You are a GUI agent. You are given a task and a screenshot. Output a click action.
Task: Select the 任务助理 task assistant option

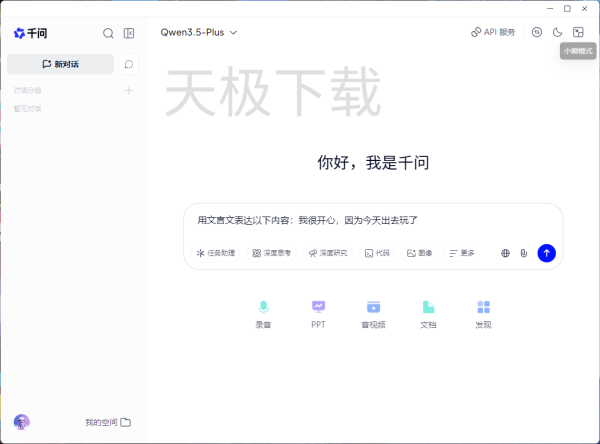coord(216,253)
